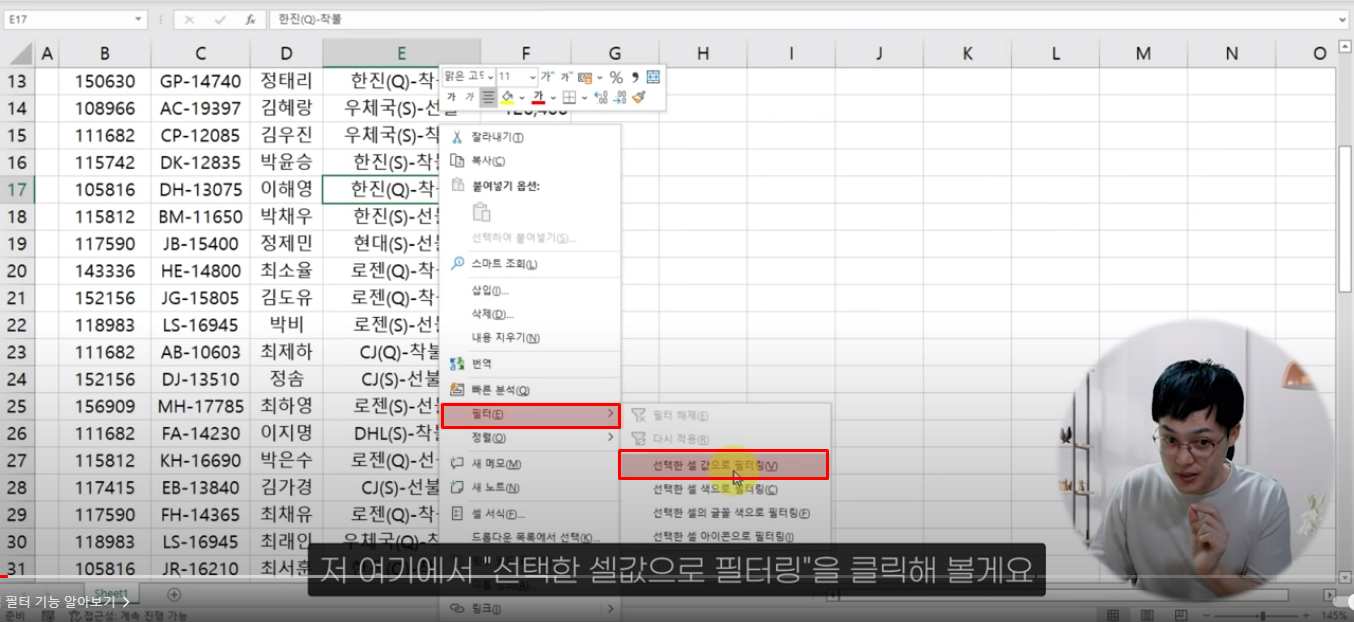Toggle center alignment in mini toolbar
This screenshot has width=1354, height=622.
coord(488,97)
